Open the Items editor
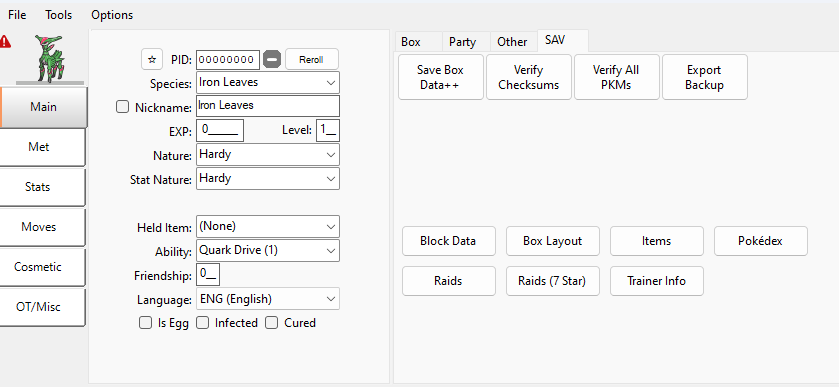 (657, 241)
